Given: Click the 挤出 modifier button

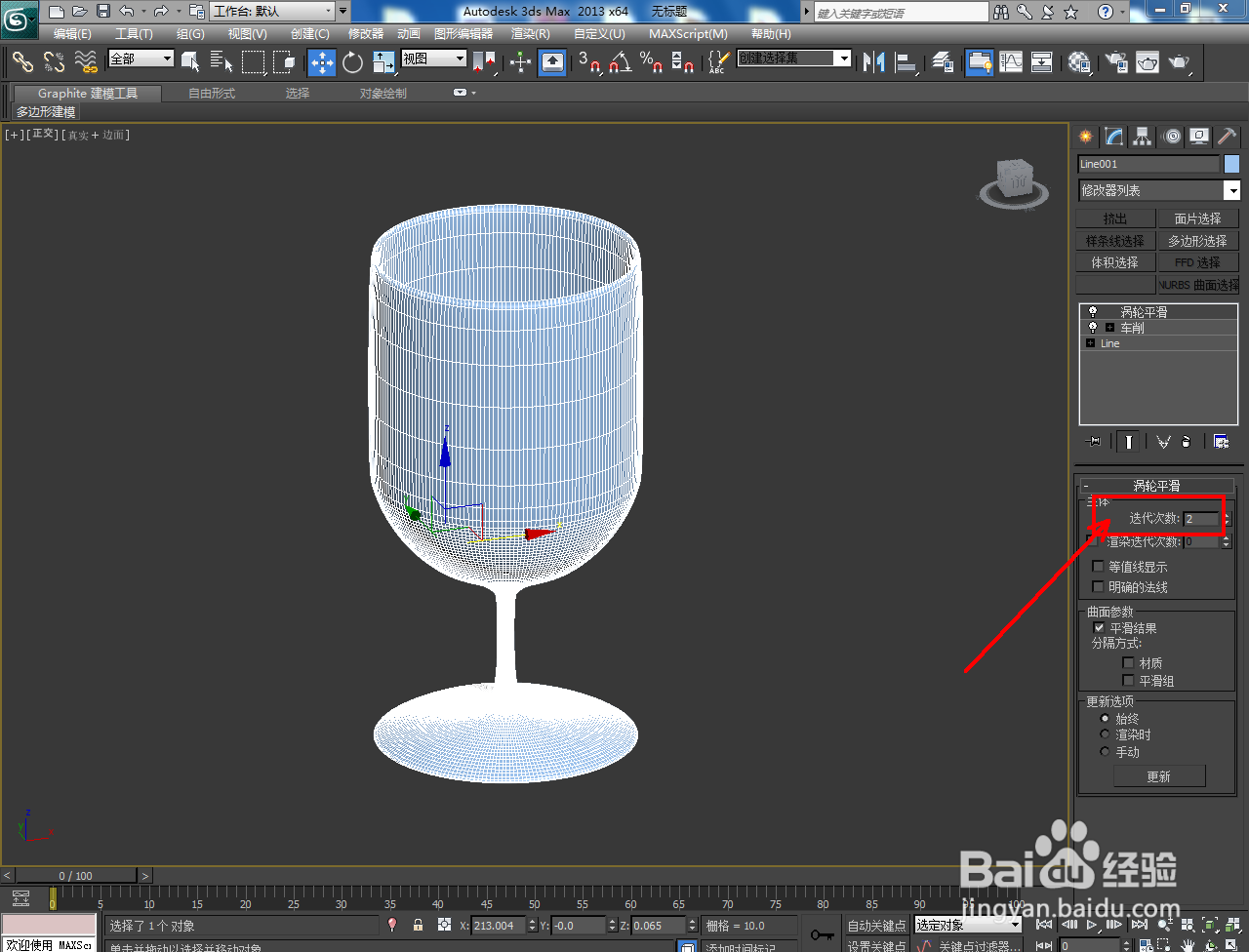Looking at the screenshot, I should (1116, 218).
